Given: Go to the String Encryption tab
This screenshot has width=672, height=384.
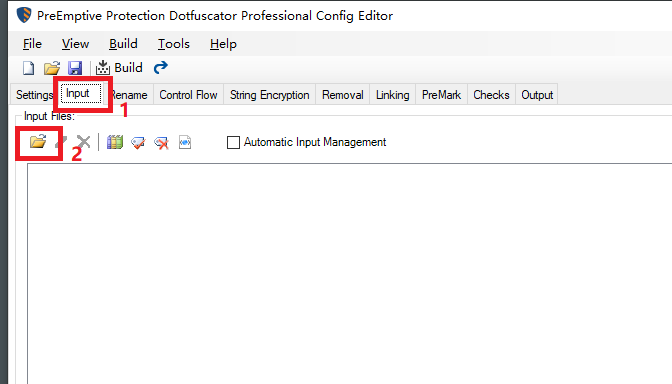Looking at the screenshot, I should point(270,95).
